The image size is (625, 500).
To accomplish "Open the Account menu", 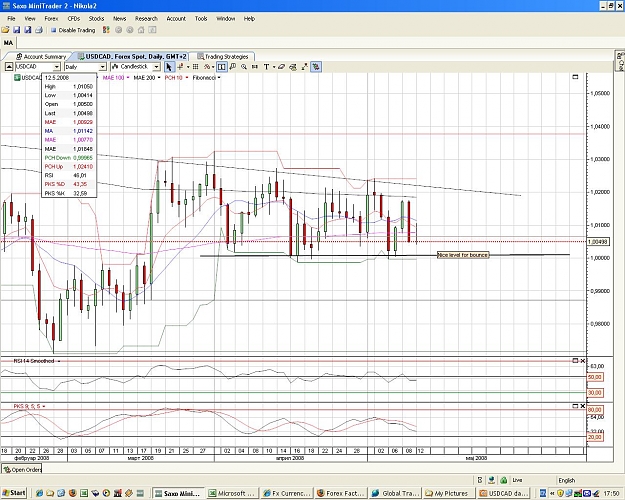I will click(x=176, y=18).
